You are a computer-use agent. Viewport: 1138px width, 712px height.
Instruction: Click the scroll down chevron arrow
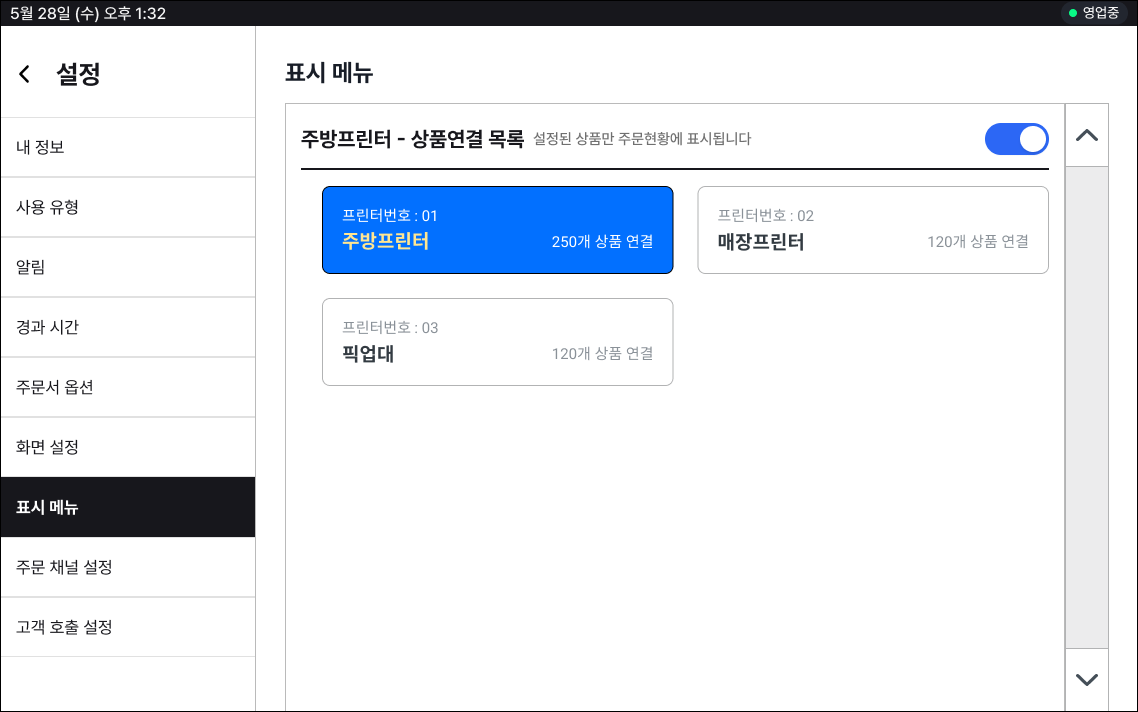(1086, 679)
